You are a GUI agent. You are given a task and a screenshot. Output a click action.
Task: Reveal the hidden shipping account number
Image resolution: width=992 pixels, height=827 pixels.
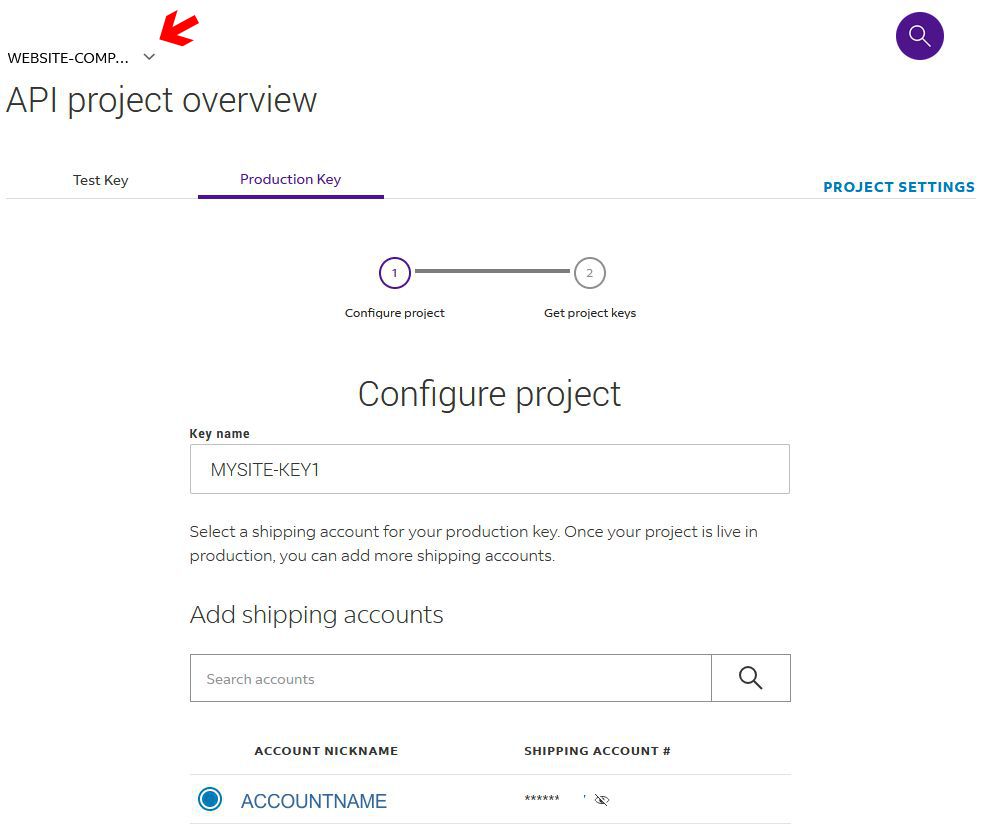[601, 800]
